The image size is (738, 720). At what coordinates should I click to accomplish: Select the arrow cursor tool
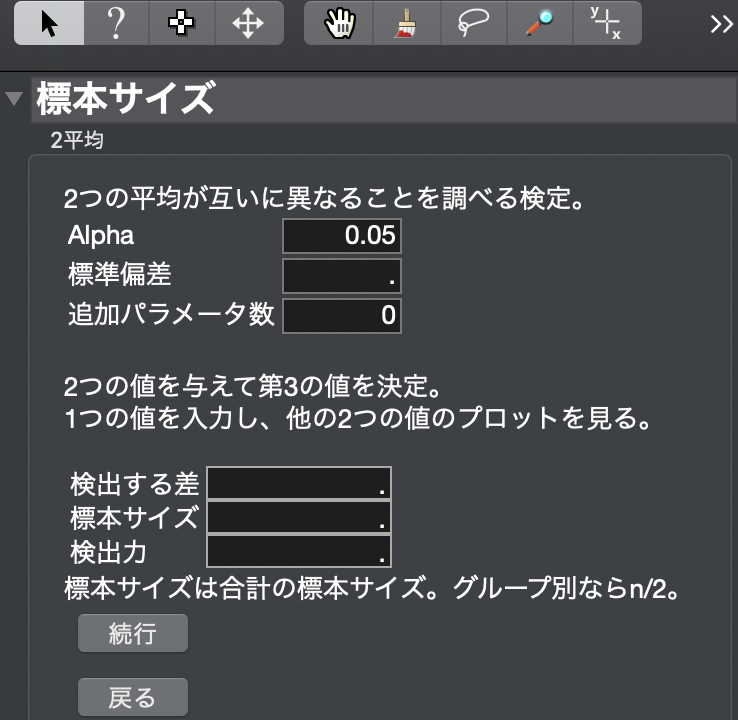coord(49,23)
